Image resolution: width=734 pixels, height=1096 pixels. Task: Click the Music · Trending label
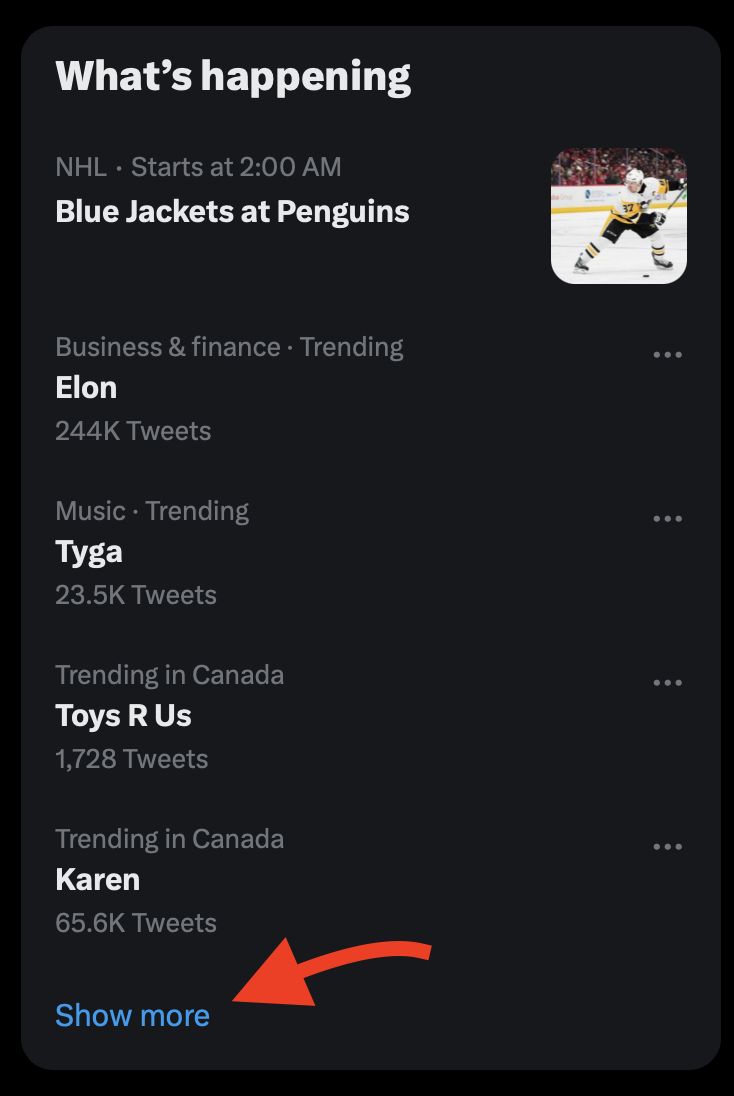tap(152, 511)
